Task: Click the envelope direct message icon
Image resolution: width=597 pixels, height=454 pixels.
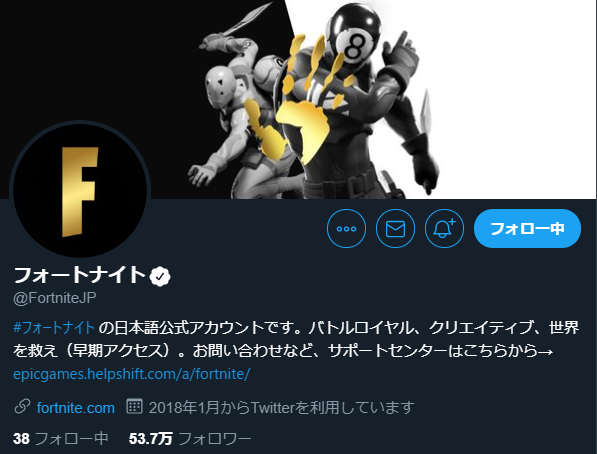Action: [395, 229]
